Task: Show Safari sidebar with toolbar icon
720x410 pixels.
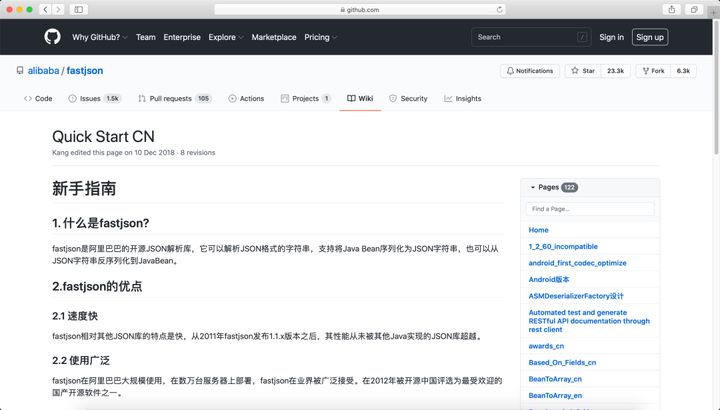Action: pos(79,9)
